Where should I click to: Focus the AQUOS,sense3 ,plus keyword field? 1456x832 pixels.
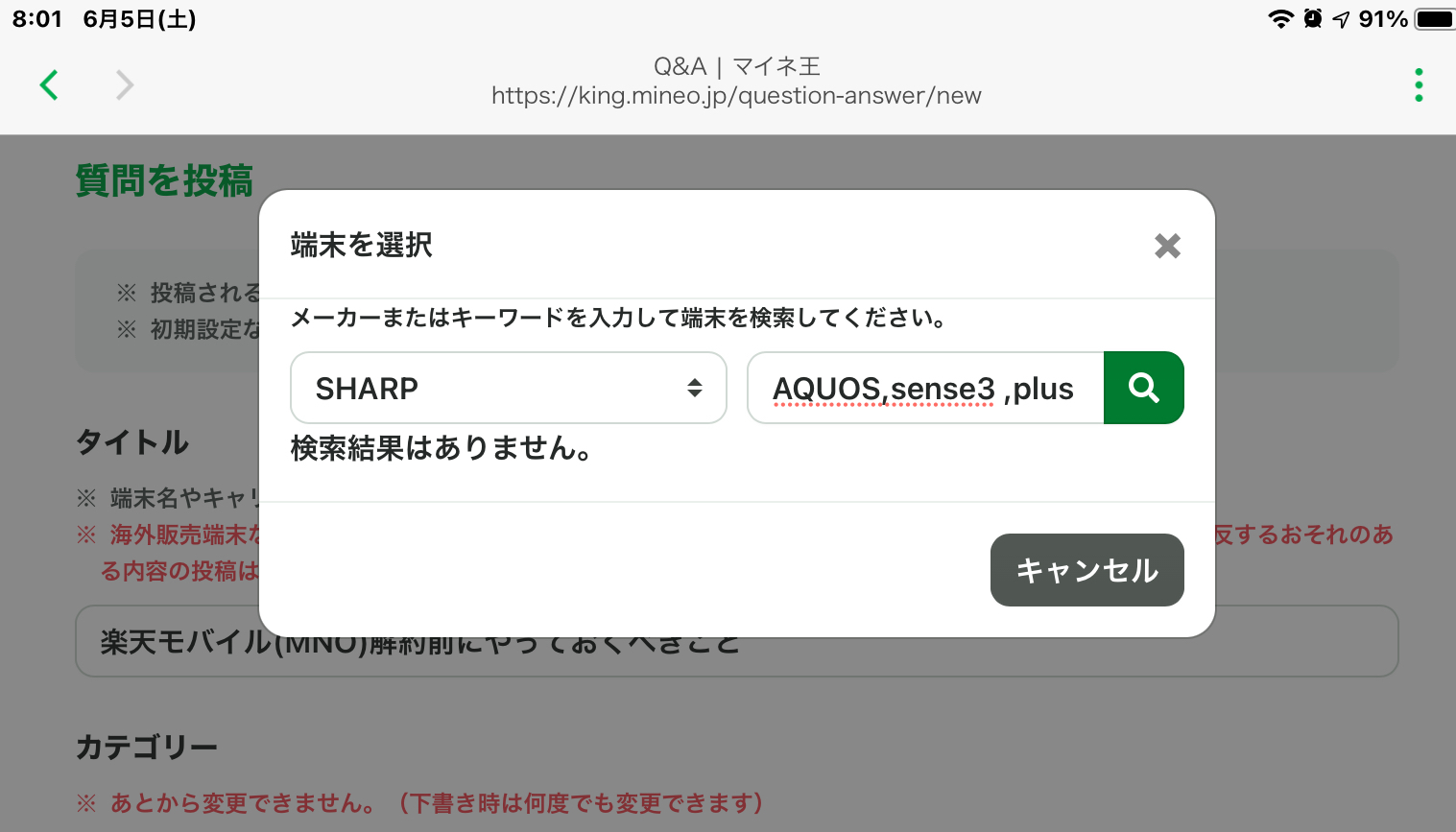tap(924, 388)
